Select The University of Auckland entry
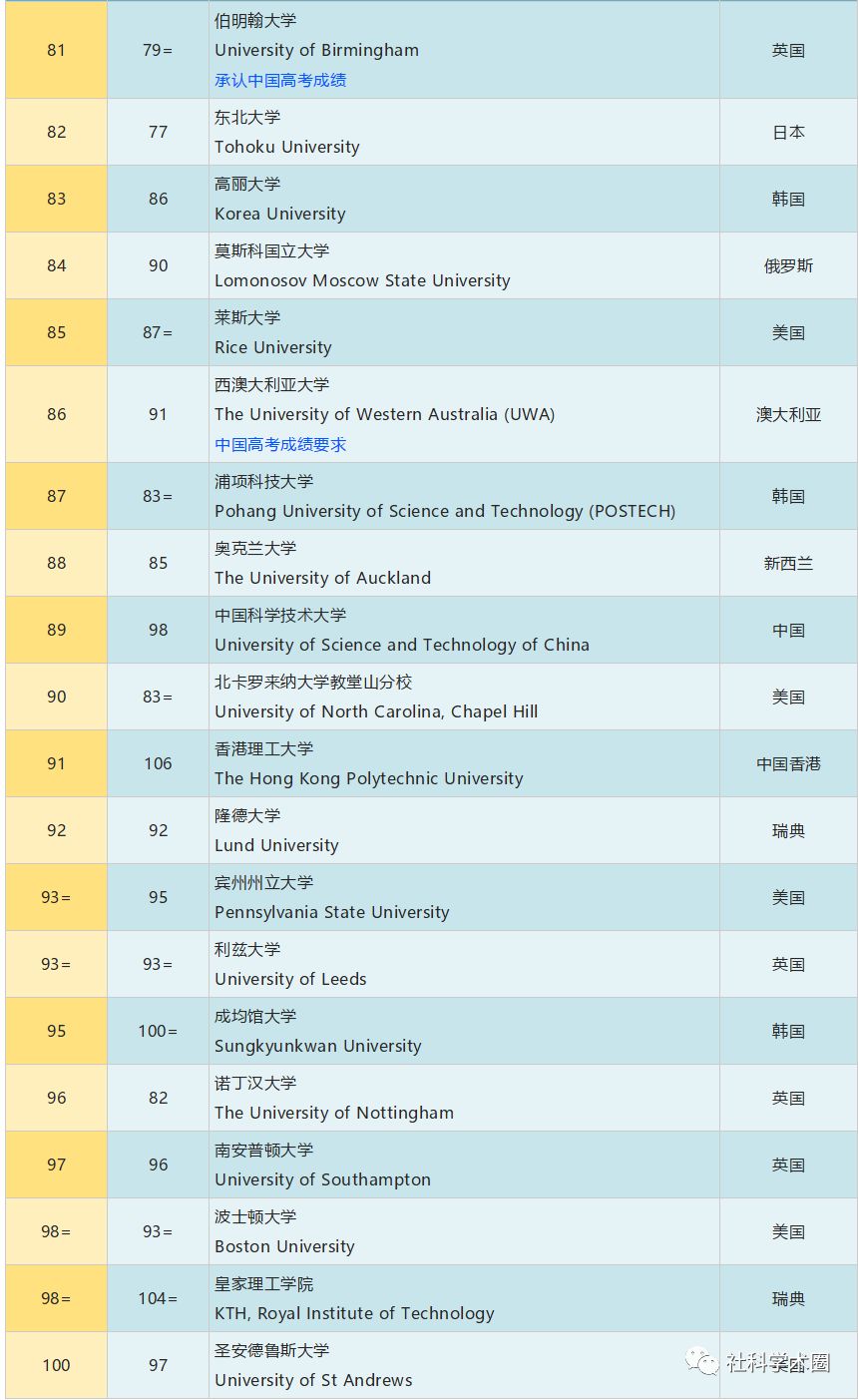The width and height of the screenshot is (858, 1400). (322, 578)
